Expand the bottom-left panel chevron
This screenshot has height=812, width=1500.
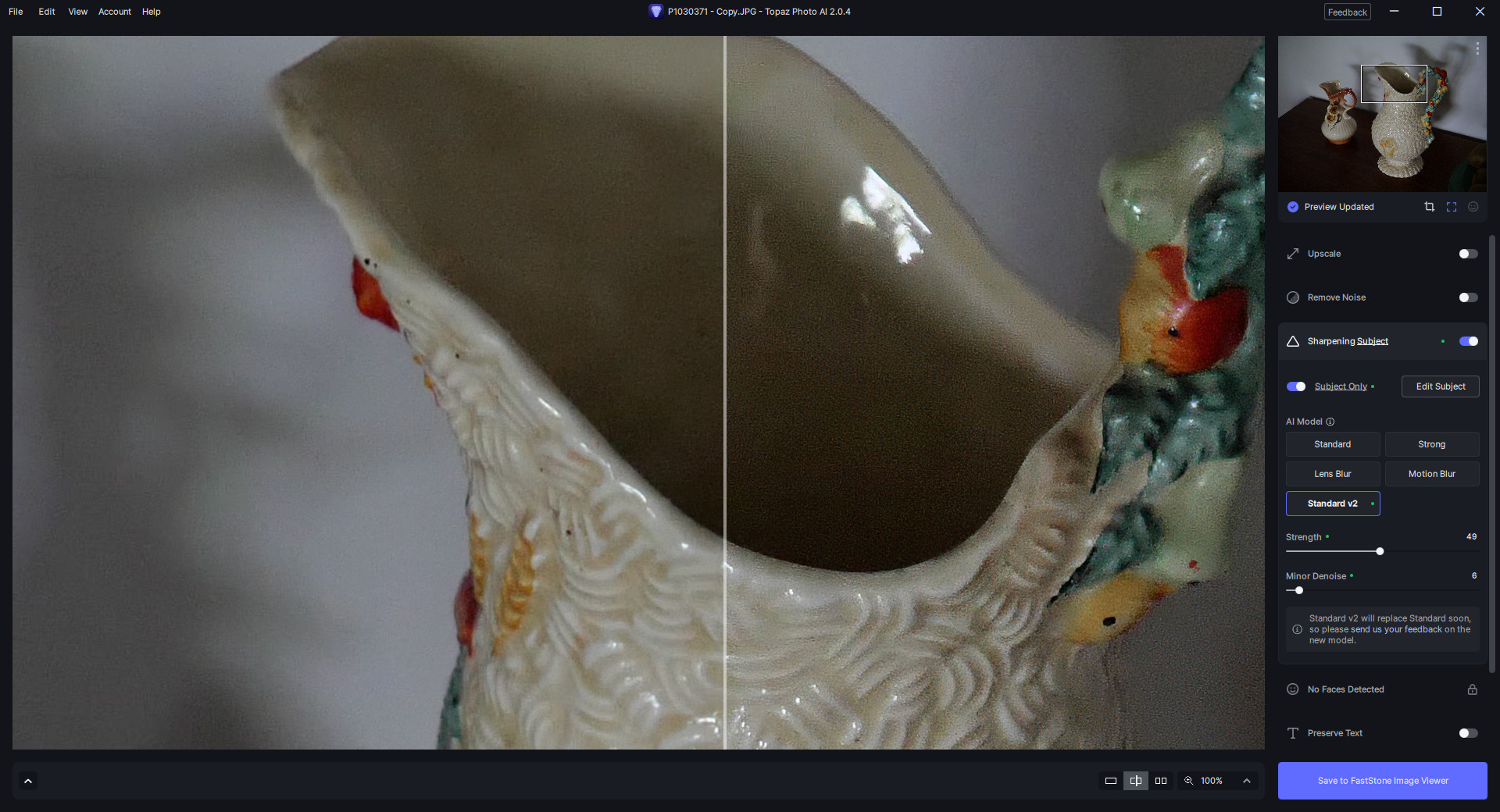[28, 781]
